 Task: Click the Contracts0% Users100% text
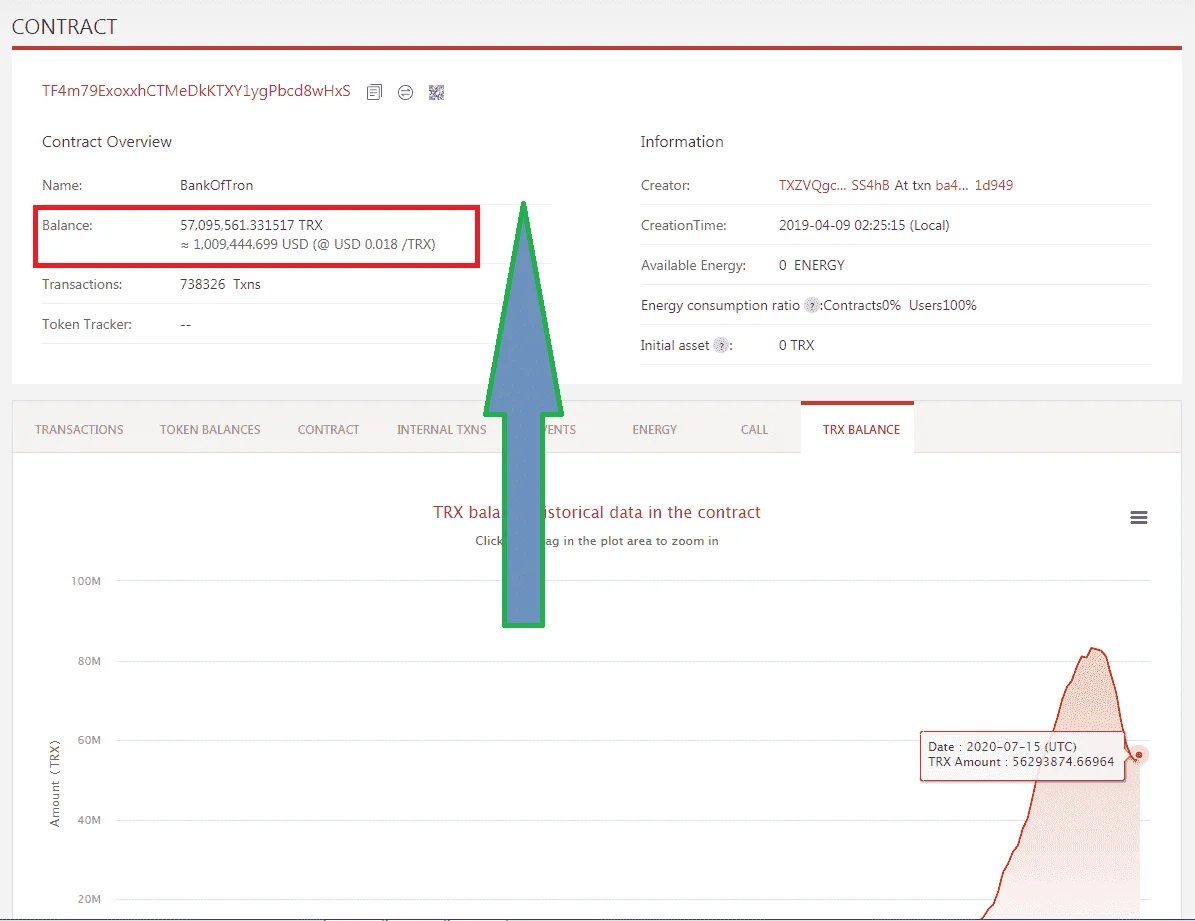coord(899,305)
